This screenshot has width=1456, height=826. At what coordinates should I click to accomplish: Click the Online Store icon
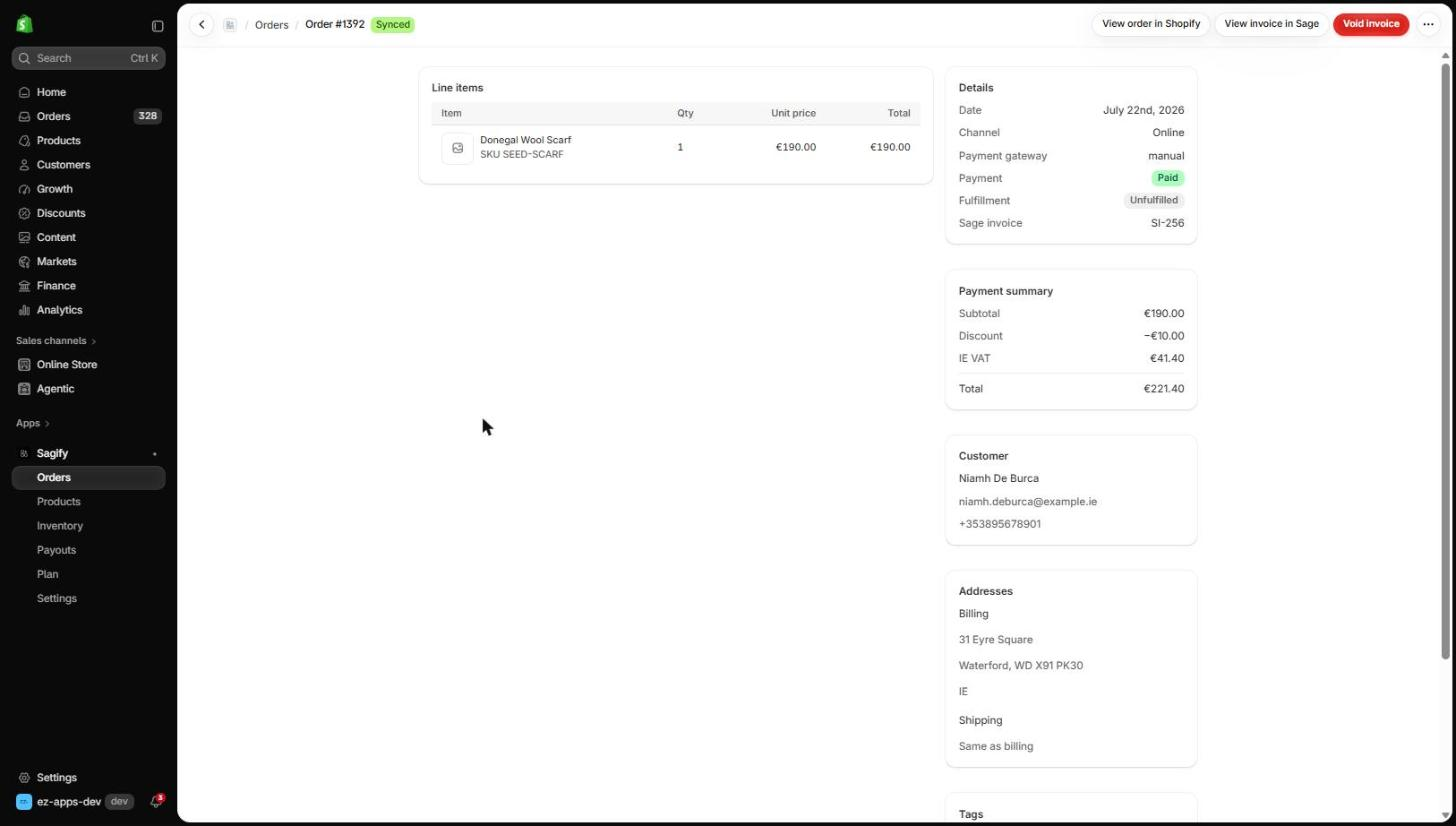[x=25, y=365]
